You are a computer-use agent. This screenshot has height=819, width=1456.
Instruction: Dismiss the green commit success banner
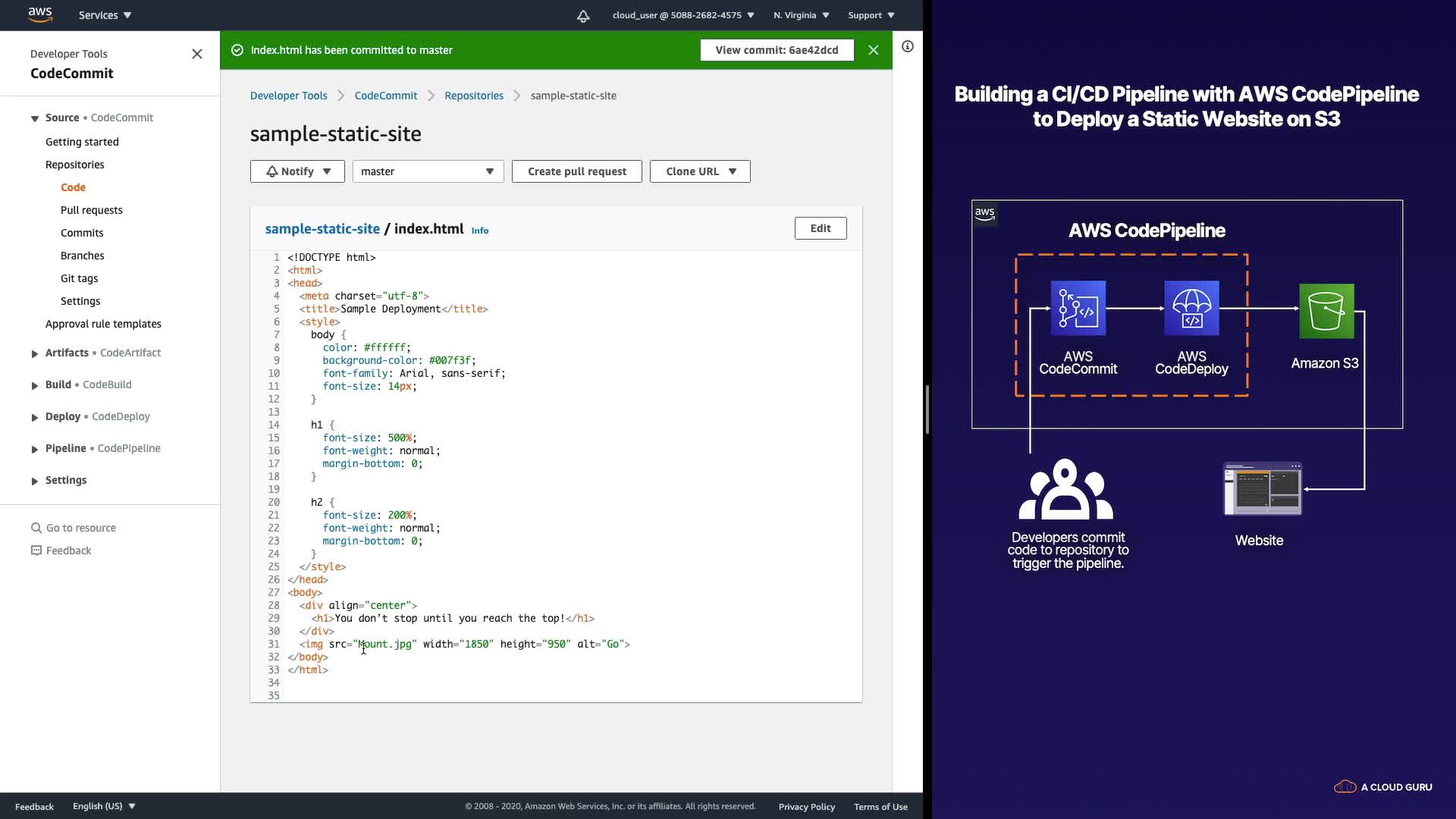pos(873,50)
